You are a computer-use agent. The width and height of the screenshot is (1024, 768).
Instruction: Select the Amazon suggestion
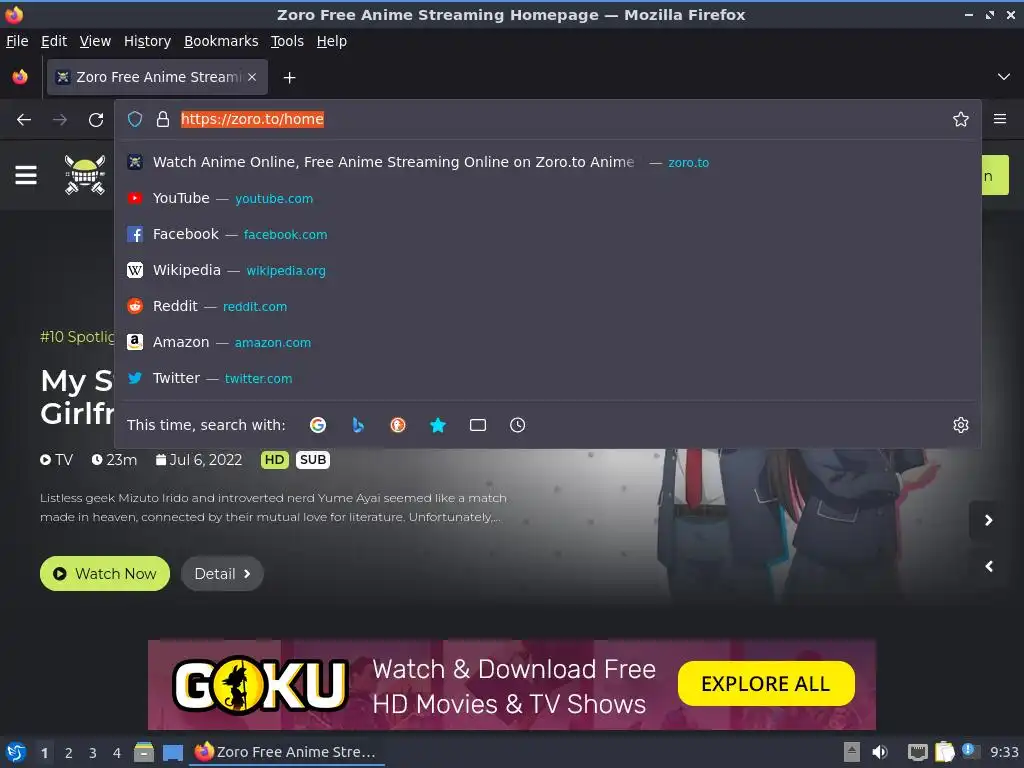pos(548,342)
